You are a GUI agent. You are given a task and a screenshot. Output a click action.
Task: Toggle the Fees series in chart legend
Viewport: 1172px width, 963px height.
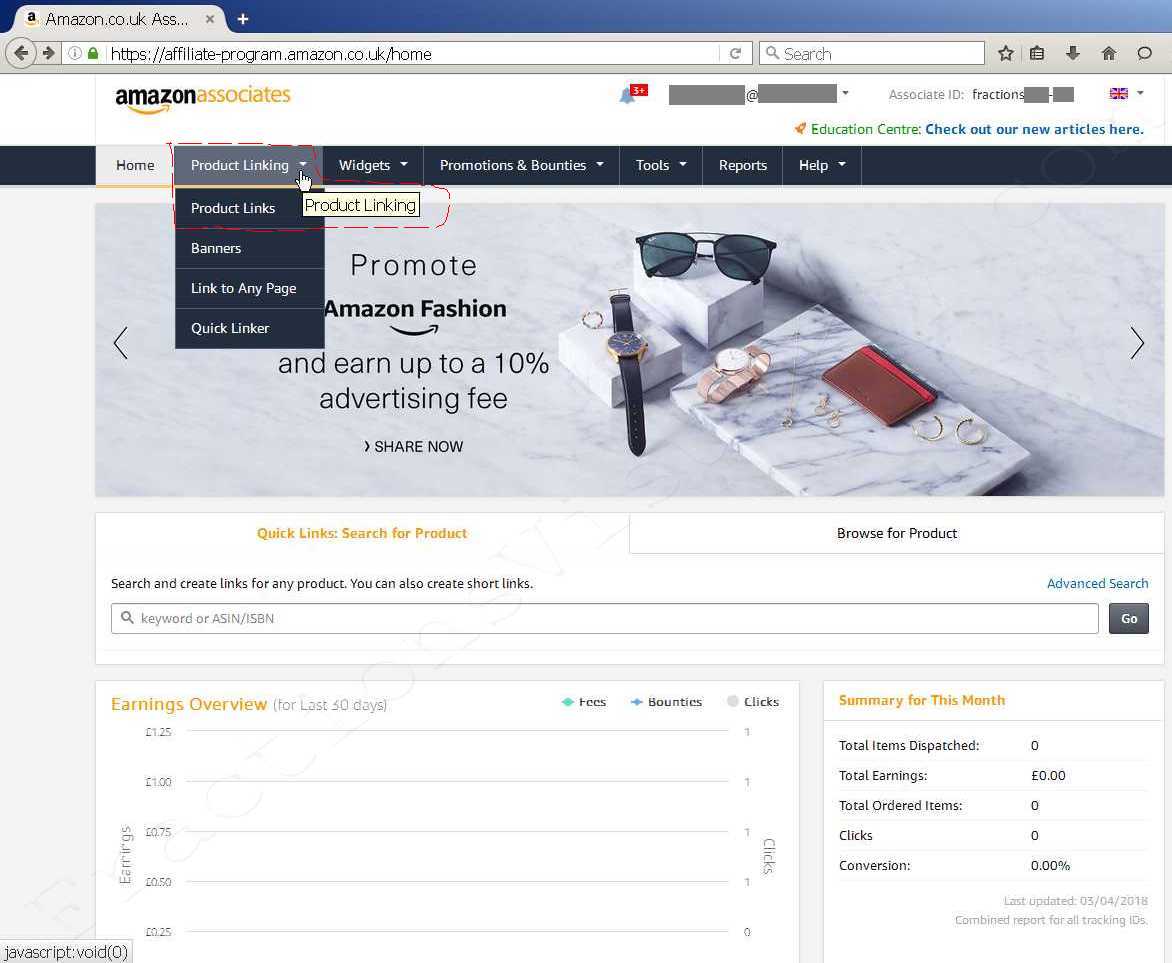pyautogui.click(x=584, y=701)
